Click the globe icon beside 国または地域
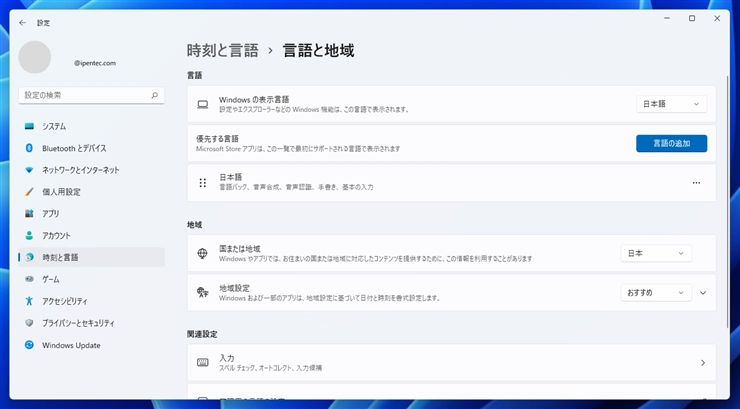This screenshot has height=409, width=740. pyautogui.click(x=202, y=253)
